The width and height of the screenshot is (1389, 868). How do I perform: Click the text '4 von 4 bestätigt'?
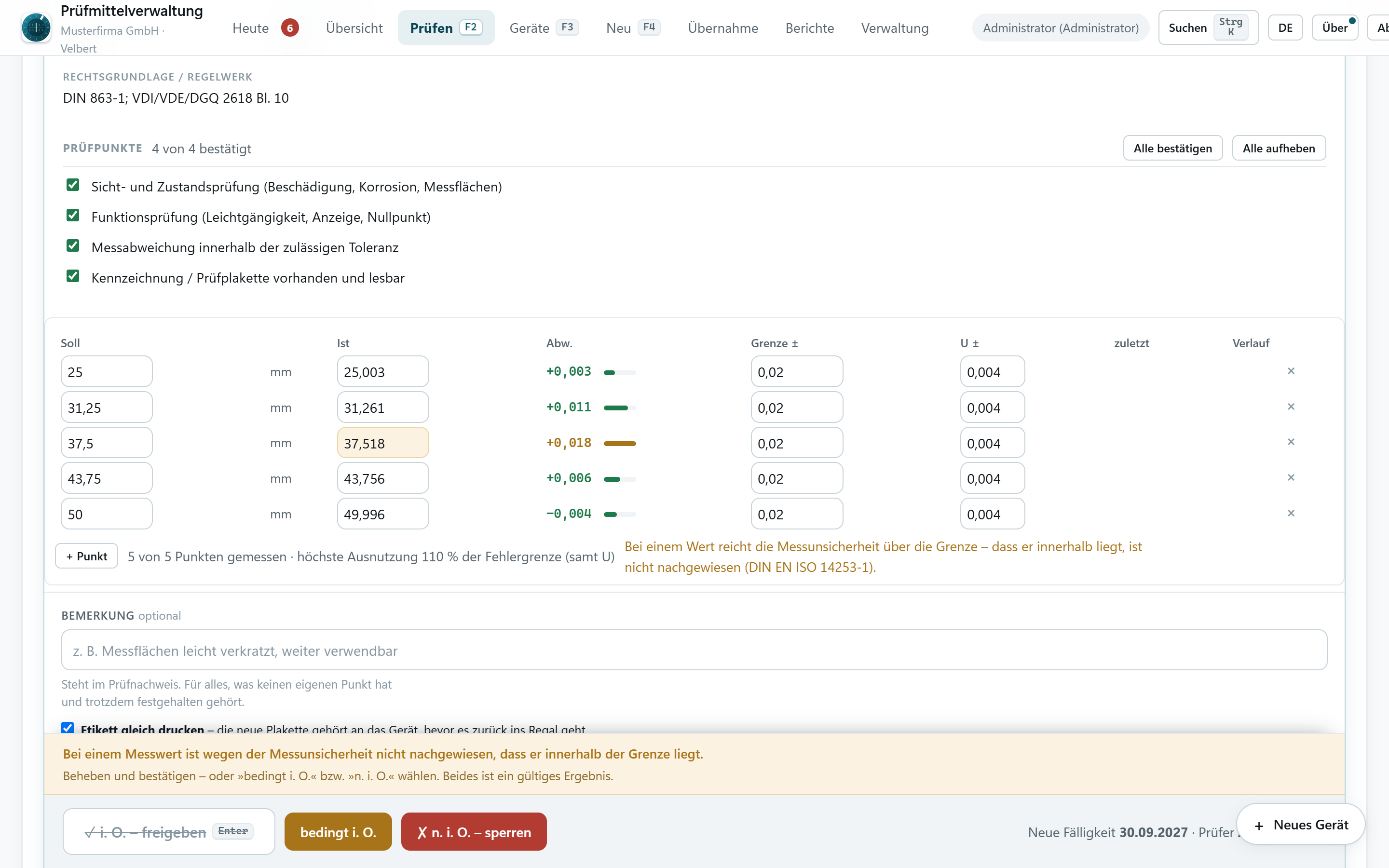click(202, 149)
